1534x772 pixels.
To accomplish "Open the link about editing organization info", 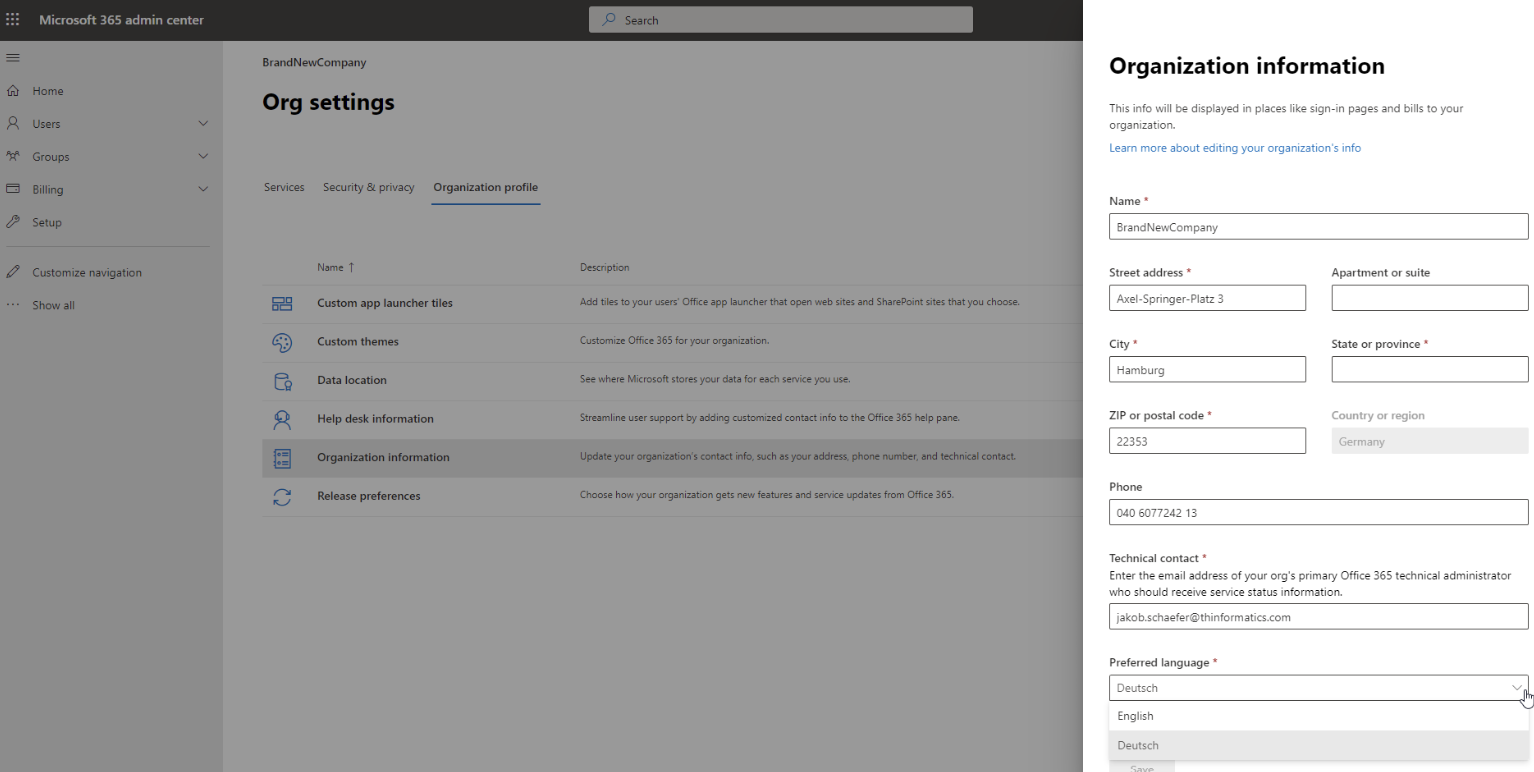I will click(1234, 148).
